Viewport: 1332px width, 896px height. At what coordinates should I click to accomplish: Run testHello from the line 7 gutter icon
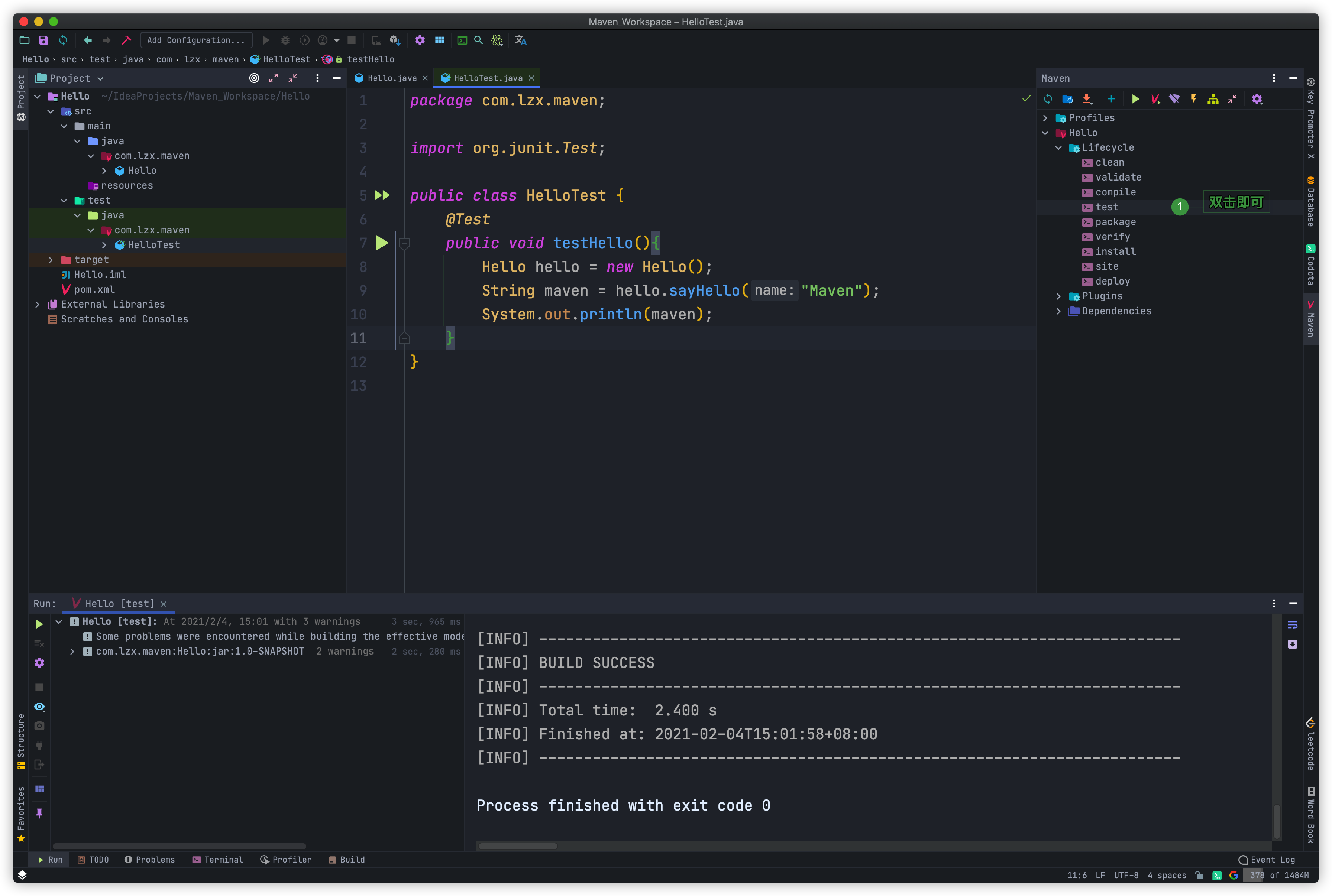click(382, 243)
